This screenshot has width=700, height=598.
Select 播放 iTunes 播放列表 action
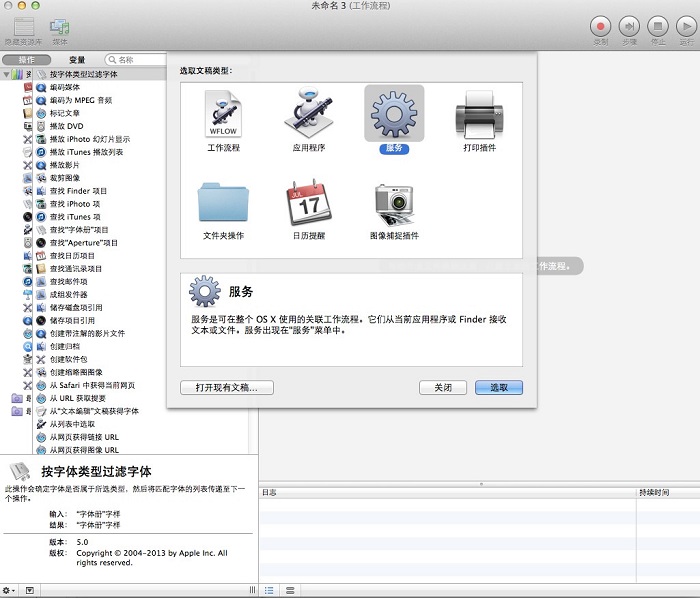tap(100, 152)
